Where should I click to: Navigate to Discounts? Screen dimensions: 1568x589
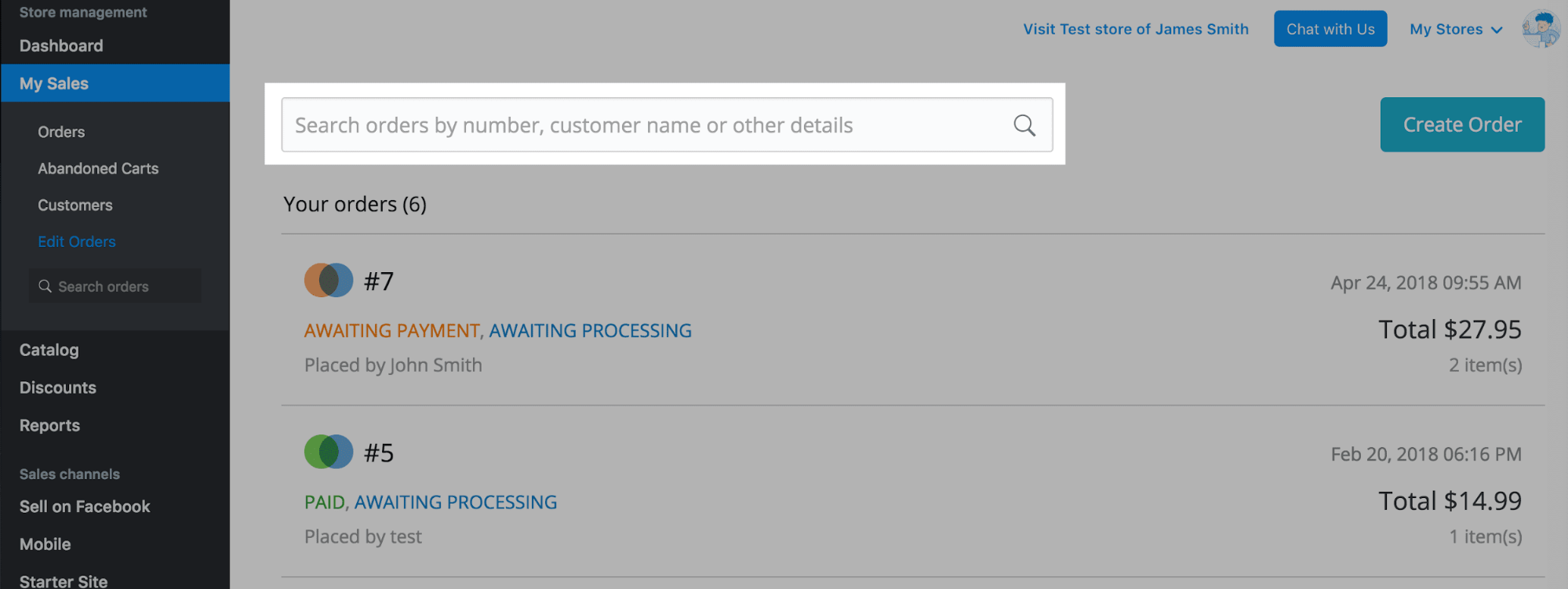tap(58, 387)
